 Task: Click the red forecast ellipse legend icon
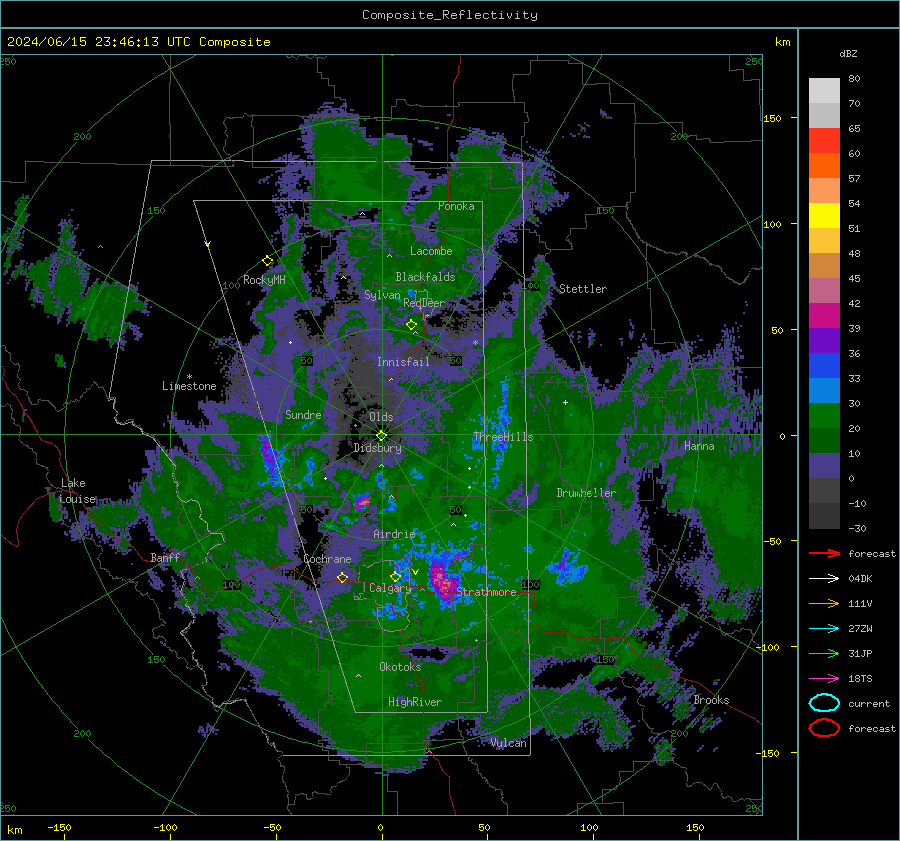point(824,728)
